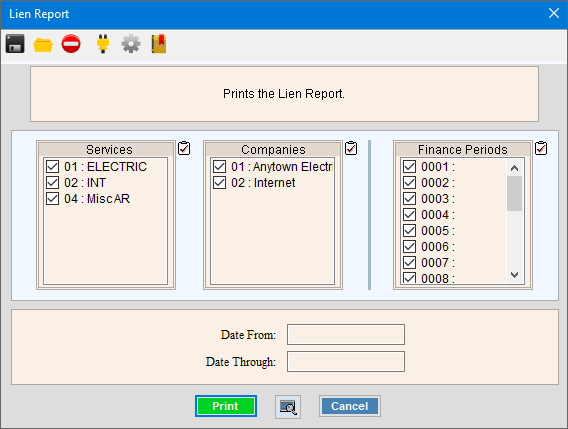Open the yellow folder icon
The width and height of the screenshot is (568, 429).
(43, 45)
